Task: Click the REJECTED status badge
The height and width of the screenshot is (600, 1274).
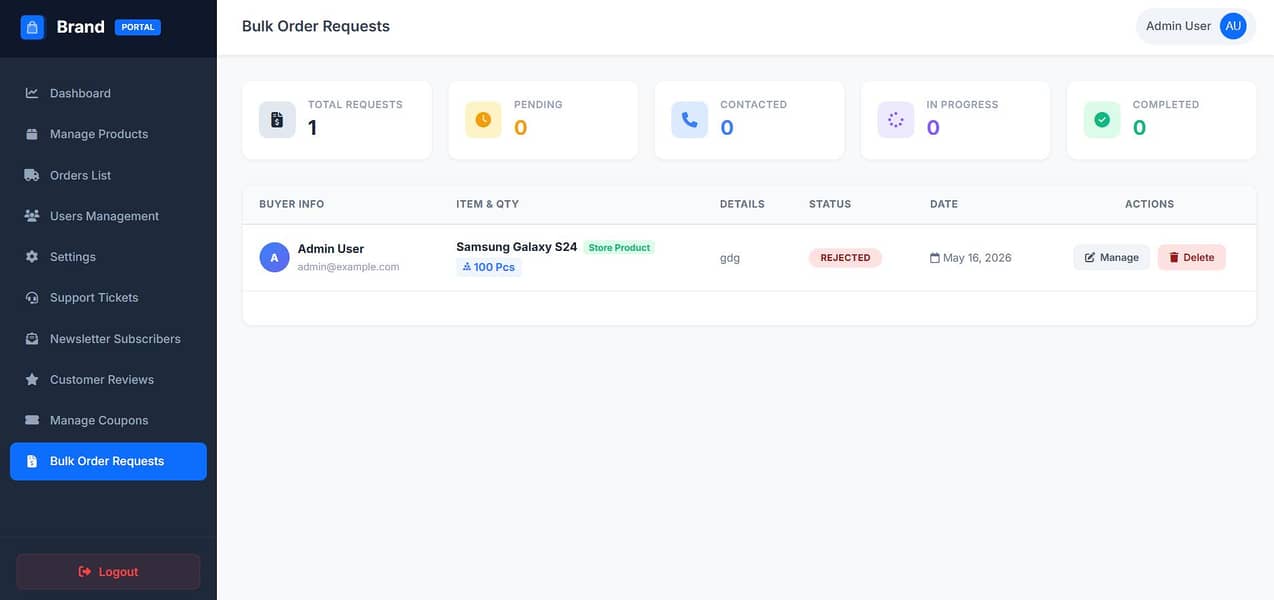Action: [845, 258]
